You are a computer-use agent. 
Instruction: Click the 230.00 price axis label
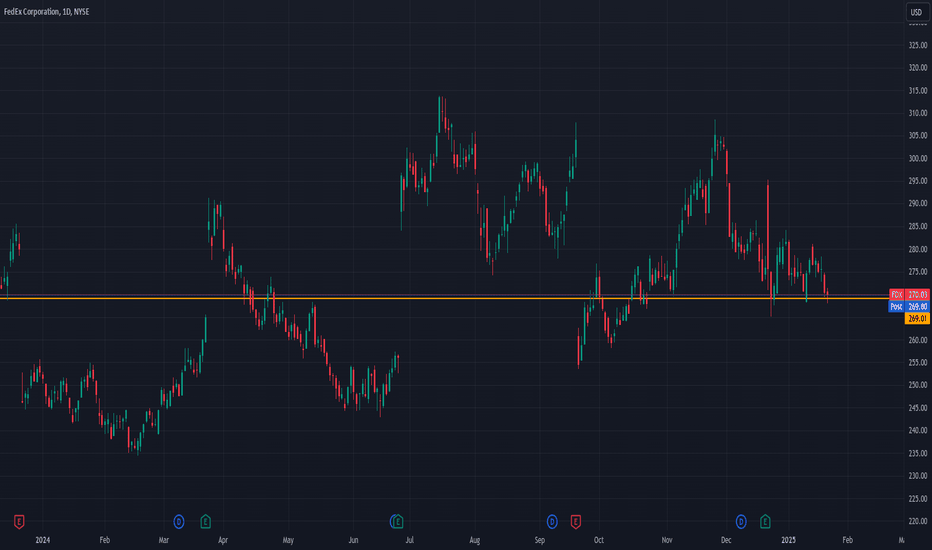tap(918, 476)
